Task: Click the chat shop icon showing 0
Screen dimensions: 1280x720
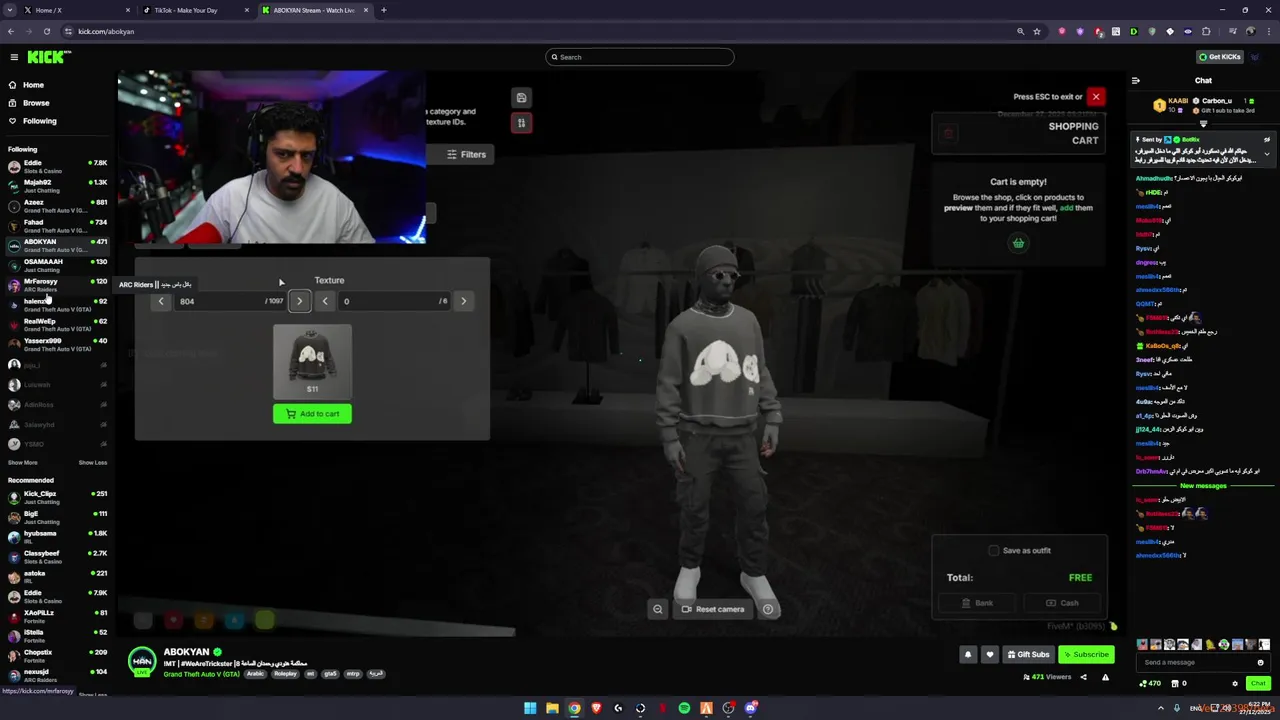Action: [1180, 684]
